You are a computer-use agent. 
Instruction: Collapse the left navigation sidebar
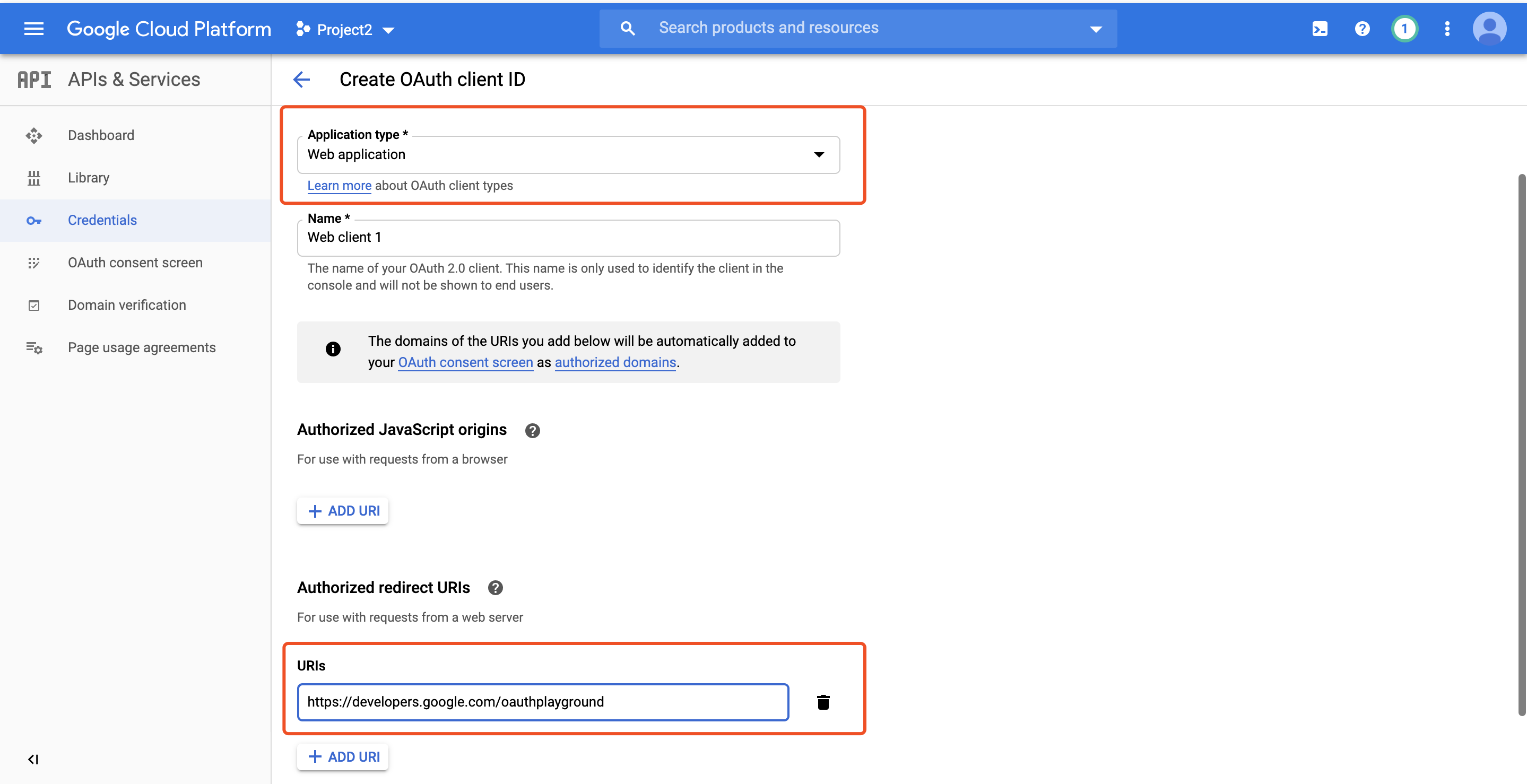point(33,759)
